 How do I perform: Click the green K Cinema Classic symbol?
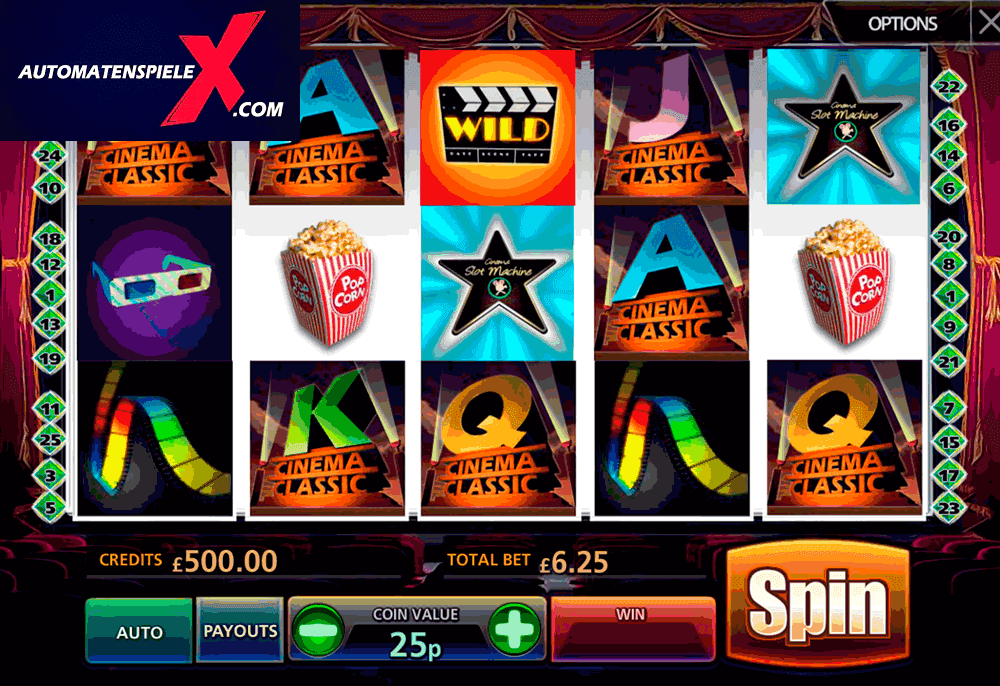(x=327, y=438)
